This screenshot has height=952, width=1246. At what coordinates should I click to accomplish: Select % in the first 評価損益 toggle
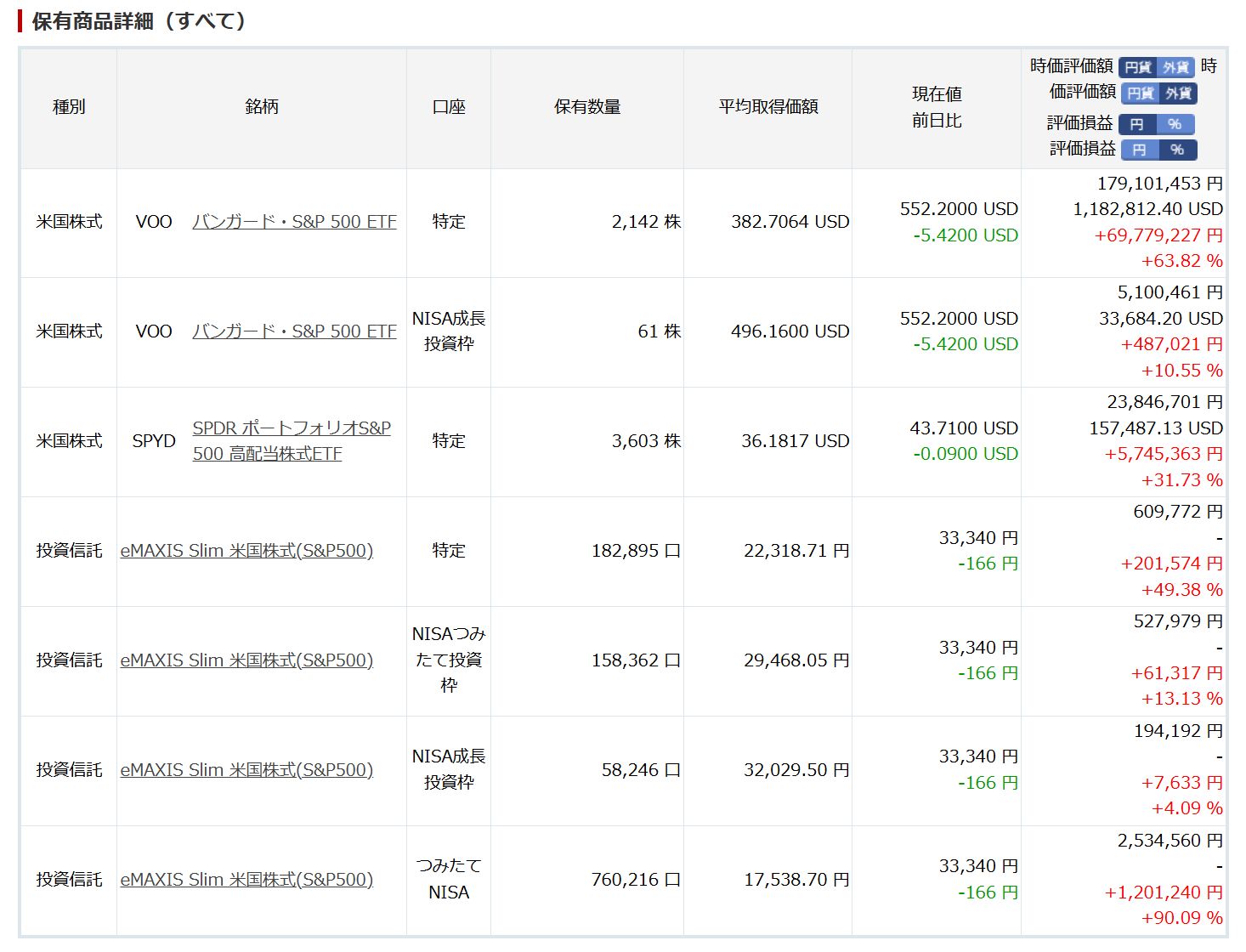coord(1175,124)
